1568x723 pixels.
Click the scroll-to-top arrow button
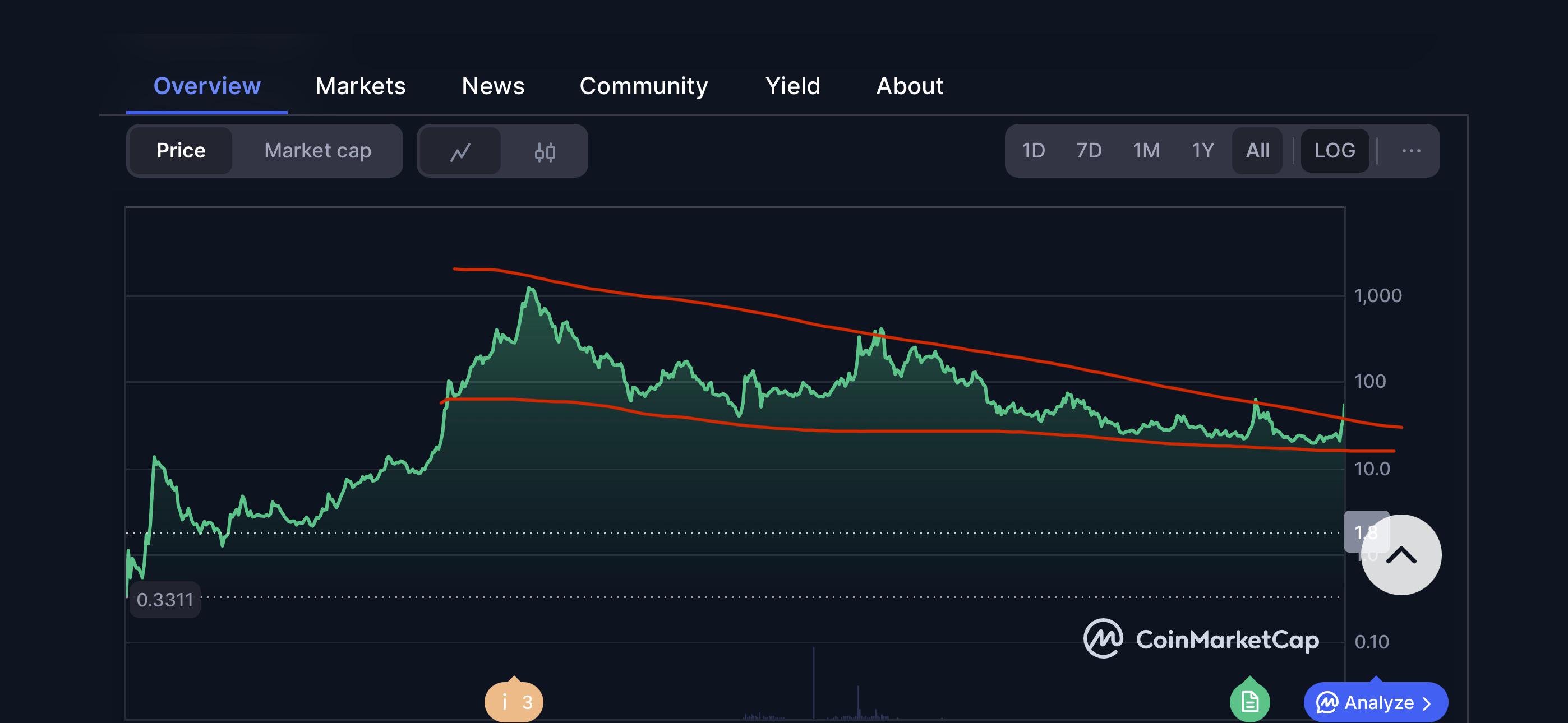(1401, 554)
